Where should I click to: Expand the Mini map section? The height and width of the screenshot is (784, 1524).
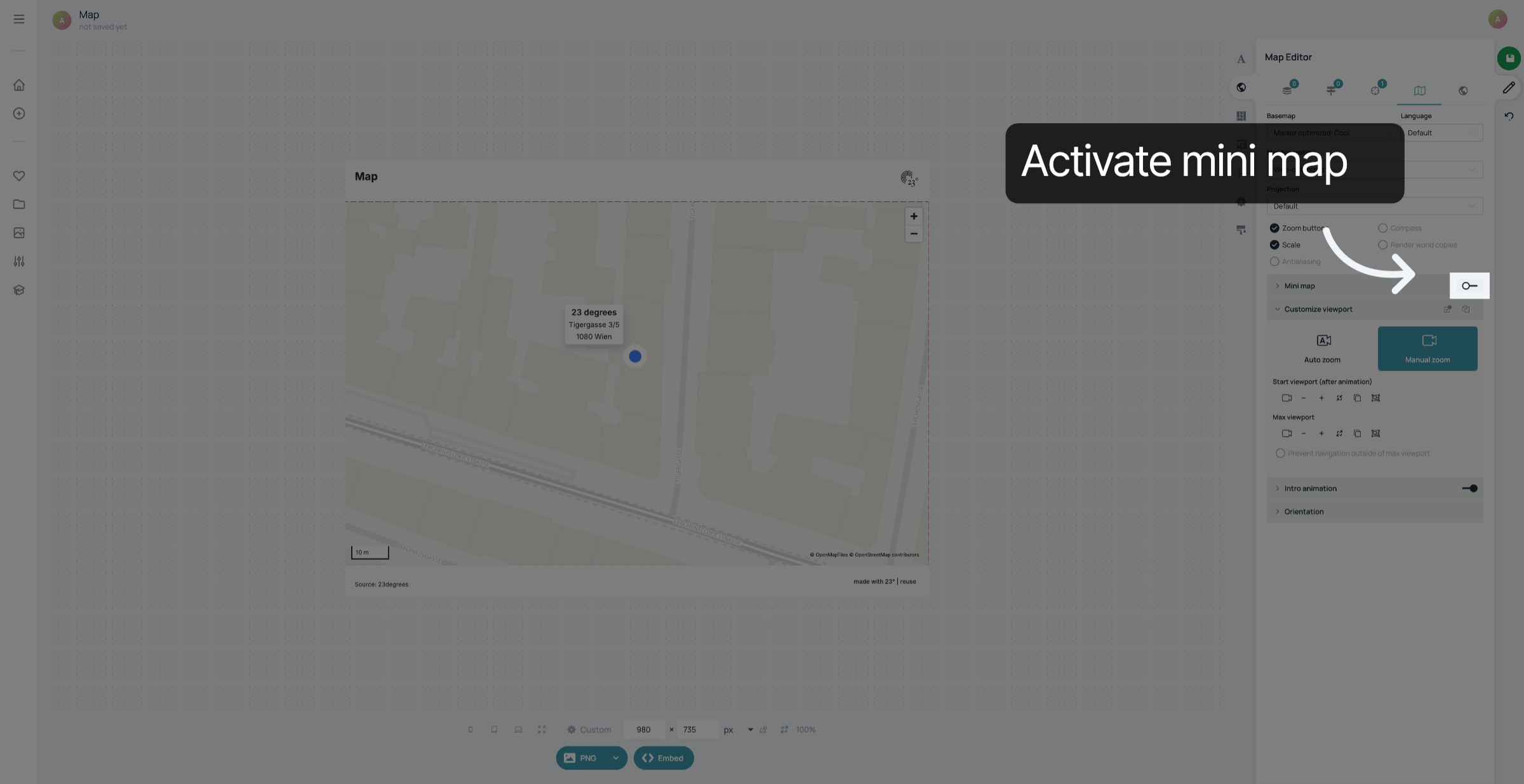click(1278, 286)
